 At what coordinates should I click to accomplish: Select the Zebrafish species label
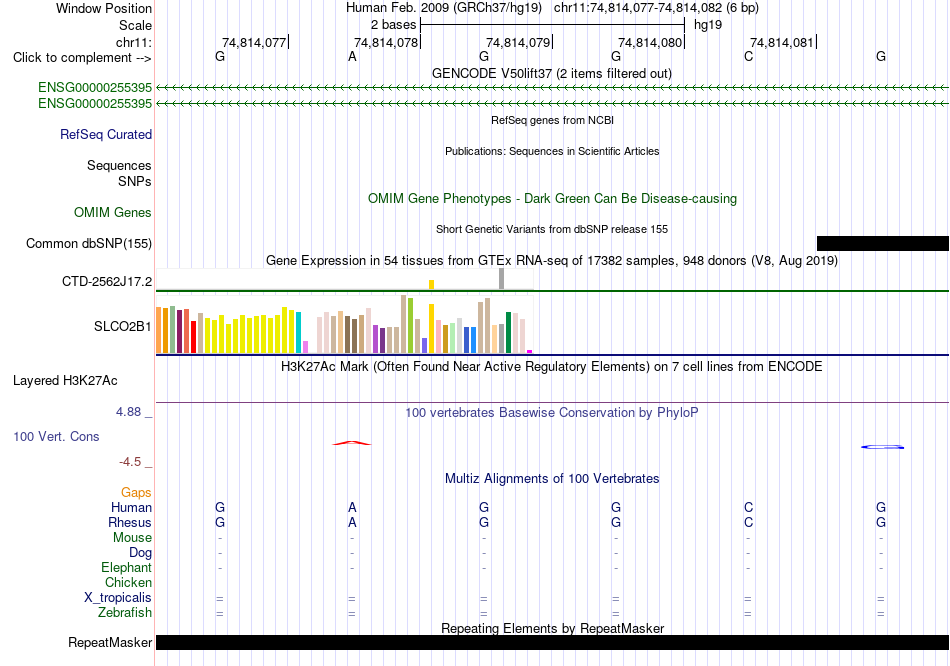coord(125,613)
